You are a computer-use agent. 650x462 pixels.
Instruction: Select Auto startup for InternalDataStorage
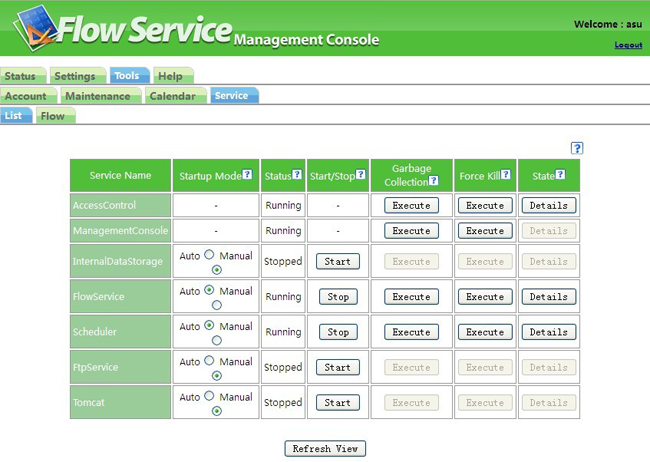point(209,254)
